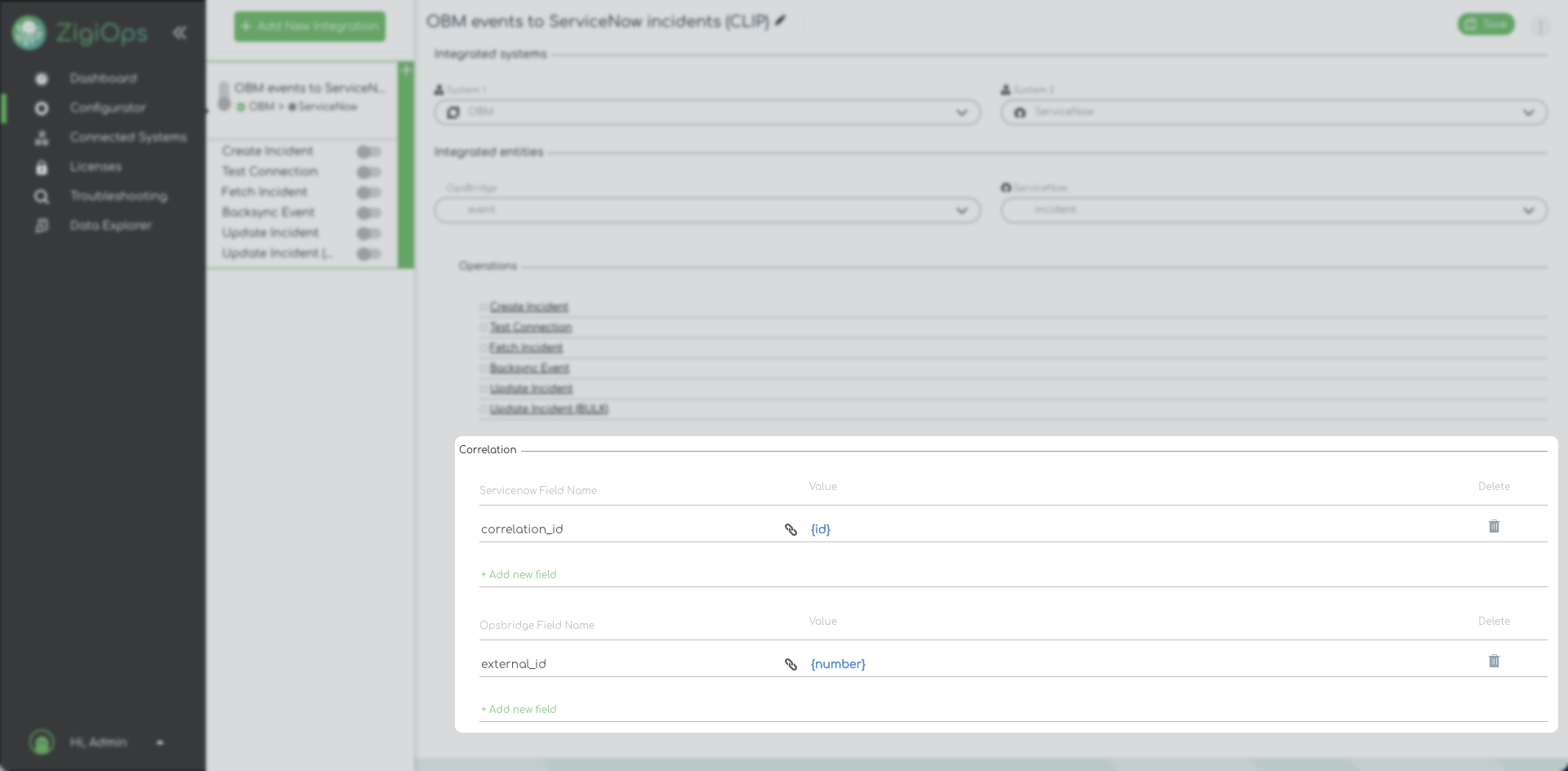Click the Connected Systems icon
Screen dimensions: 1568x771
click(42, 138)
